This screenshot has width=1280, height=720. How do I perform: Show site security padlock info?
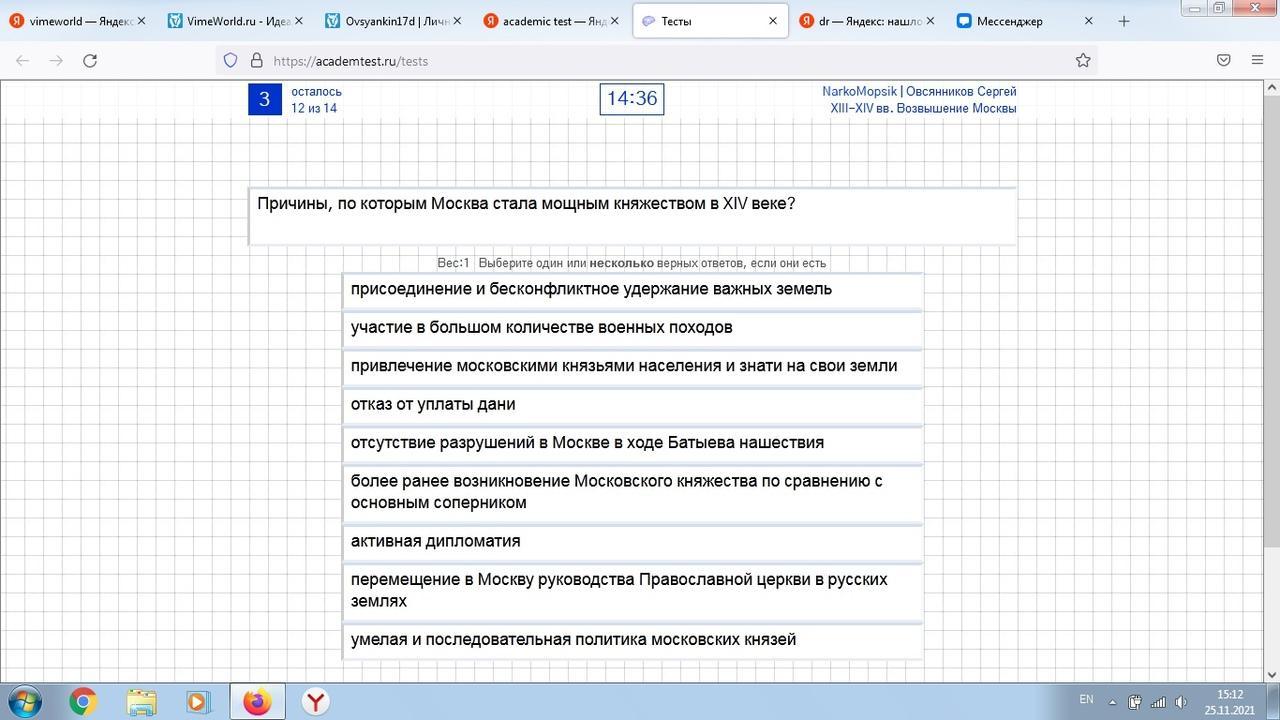(x=256, y=60)
